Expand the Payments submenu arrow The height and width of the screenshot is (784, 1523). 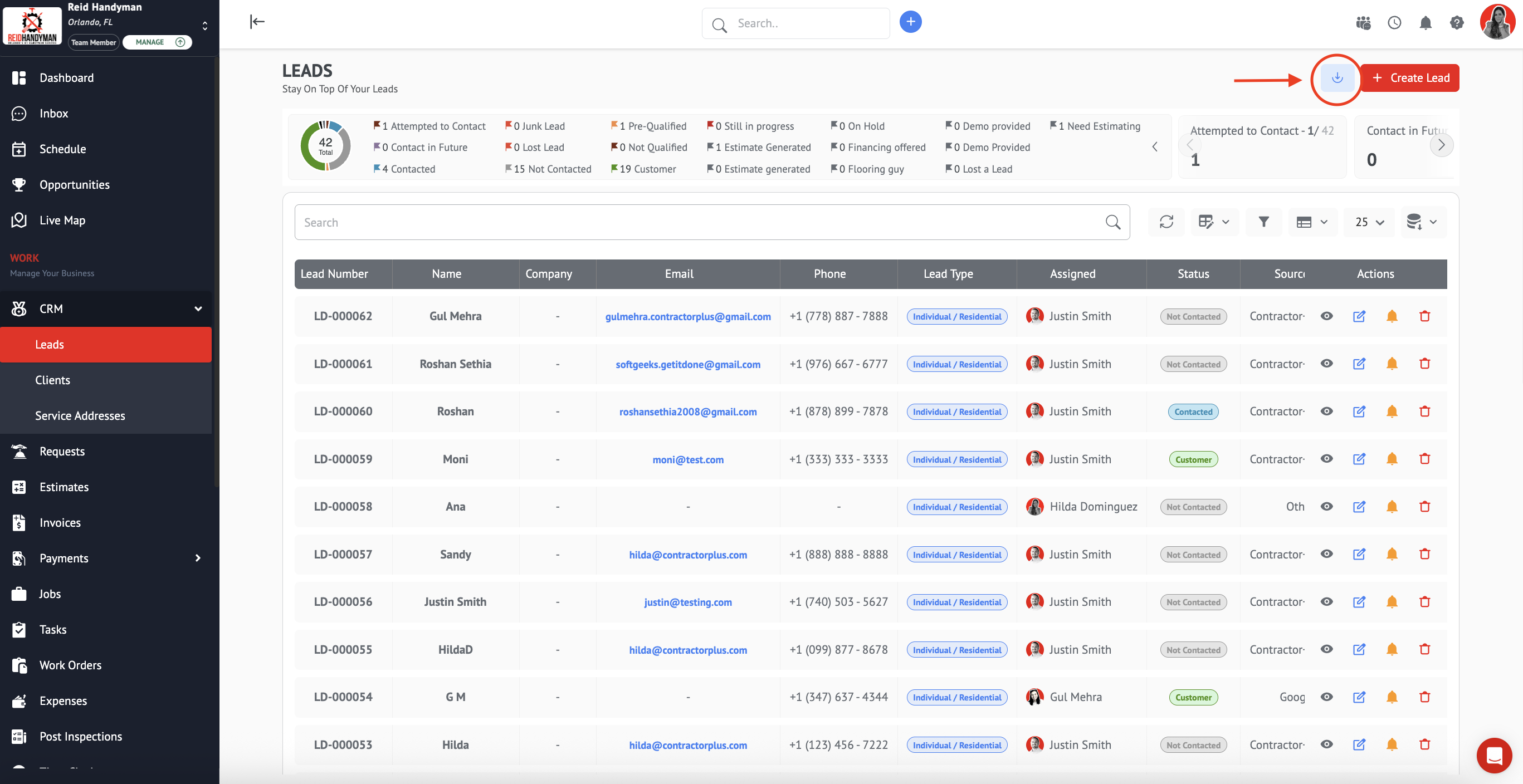(198, 558)
